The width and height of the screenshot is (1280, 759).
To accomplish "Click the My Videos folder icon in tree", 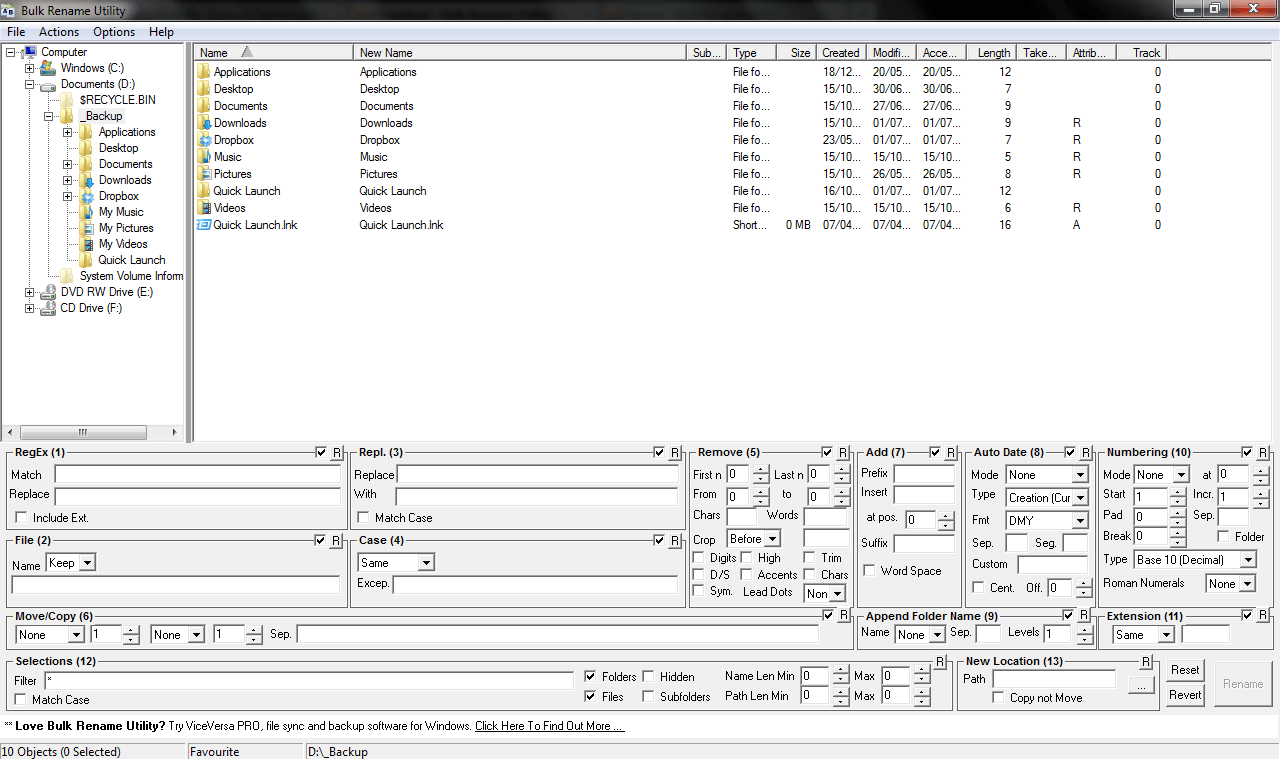I will pyautogui.click(x=87, y=244).
